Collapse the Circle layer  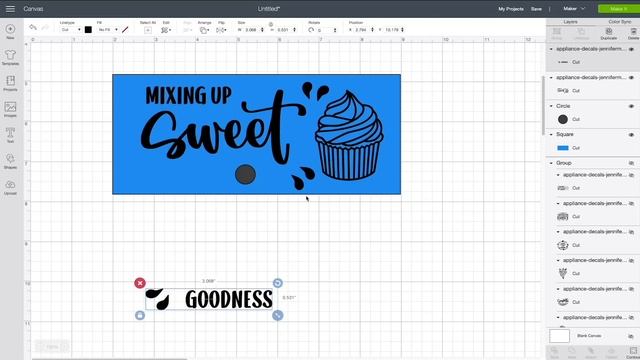[x=551, y=106]
